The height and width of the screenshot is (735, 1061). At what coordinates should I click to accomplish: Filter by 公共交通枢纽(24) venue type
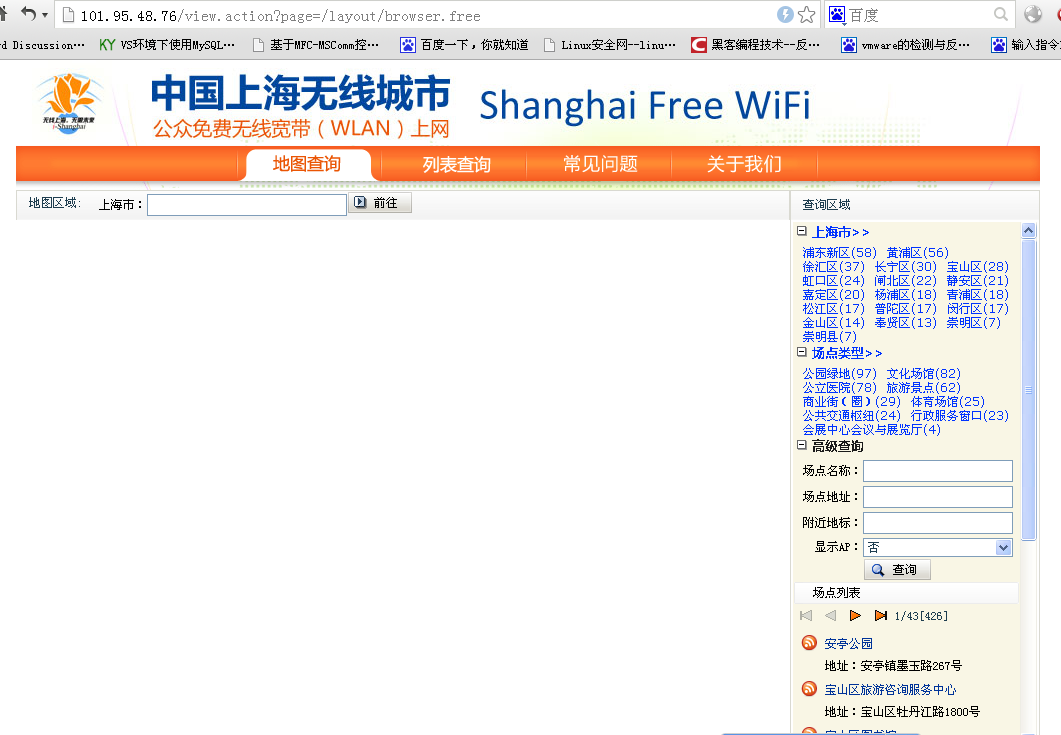click(x=851, y=416)
